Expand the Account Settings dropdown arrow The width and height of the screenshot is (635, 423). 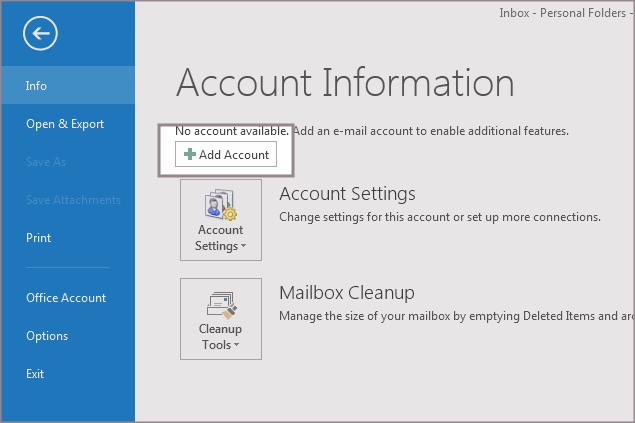[244, 246]
